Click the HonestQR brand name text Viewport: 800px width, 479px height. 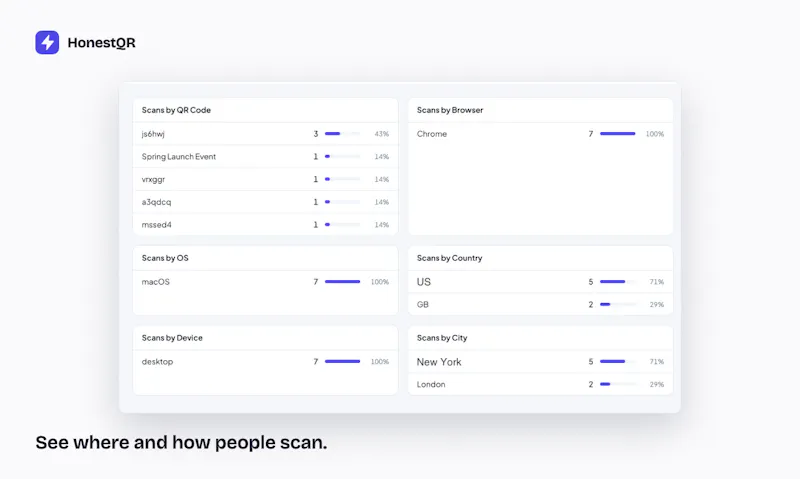(102, 43)
